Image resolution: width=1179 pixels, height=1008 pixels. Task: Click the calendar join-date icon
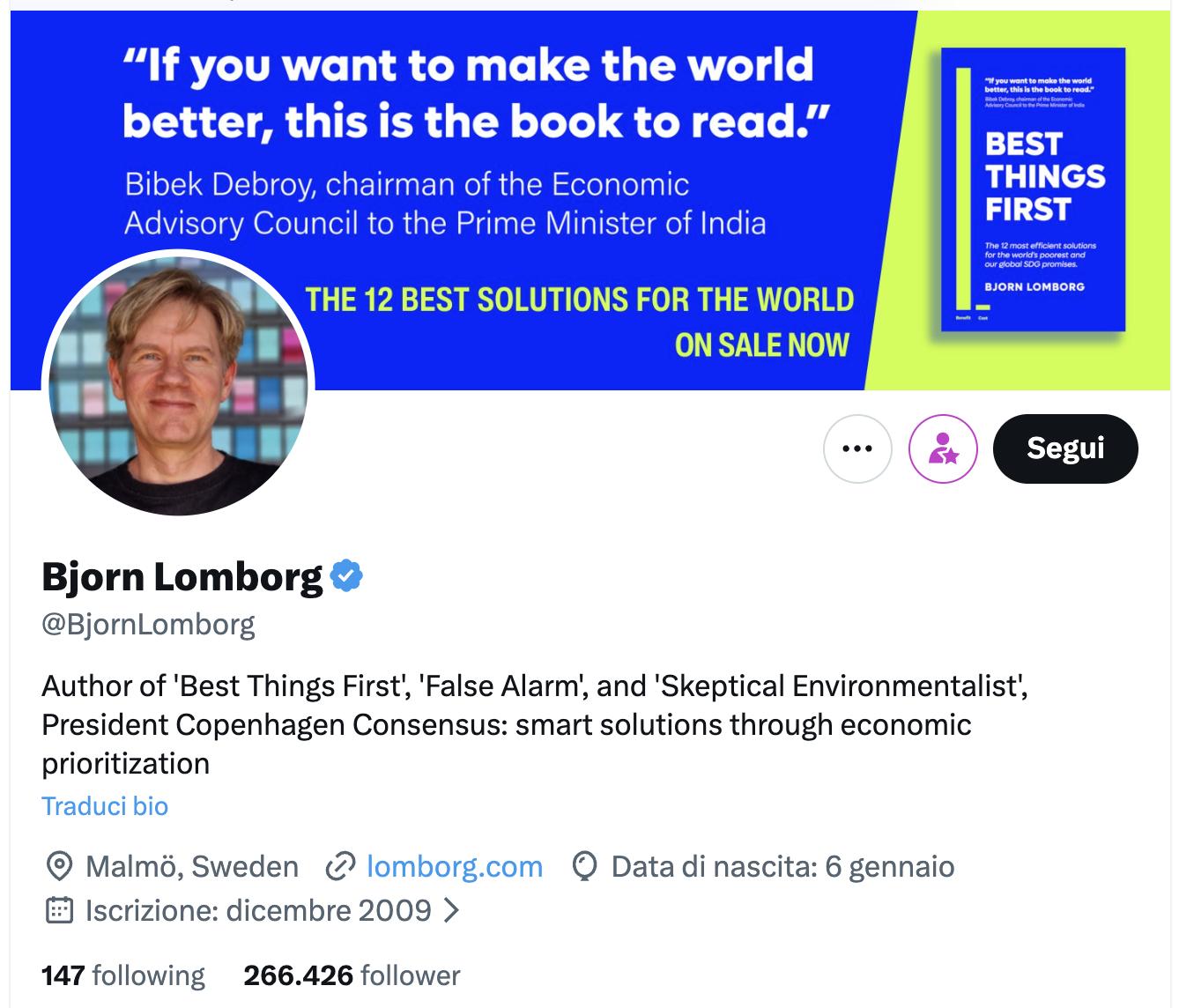pos(58,910)
